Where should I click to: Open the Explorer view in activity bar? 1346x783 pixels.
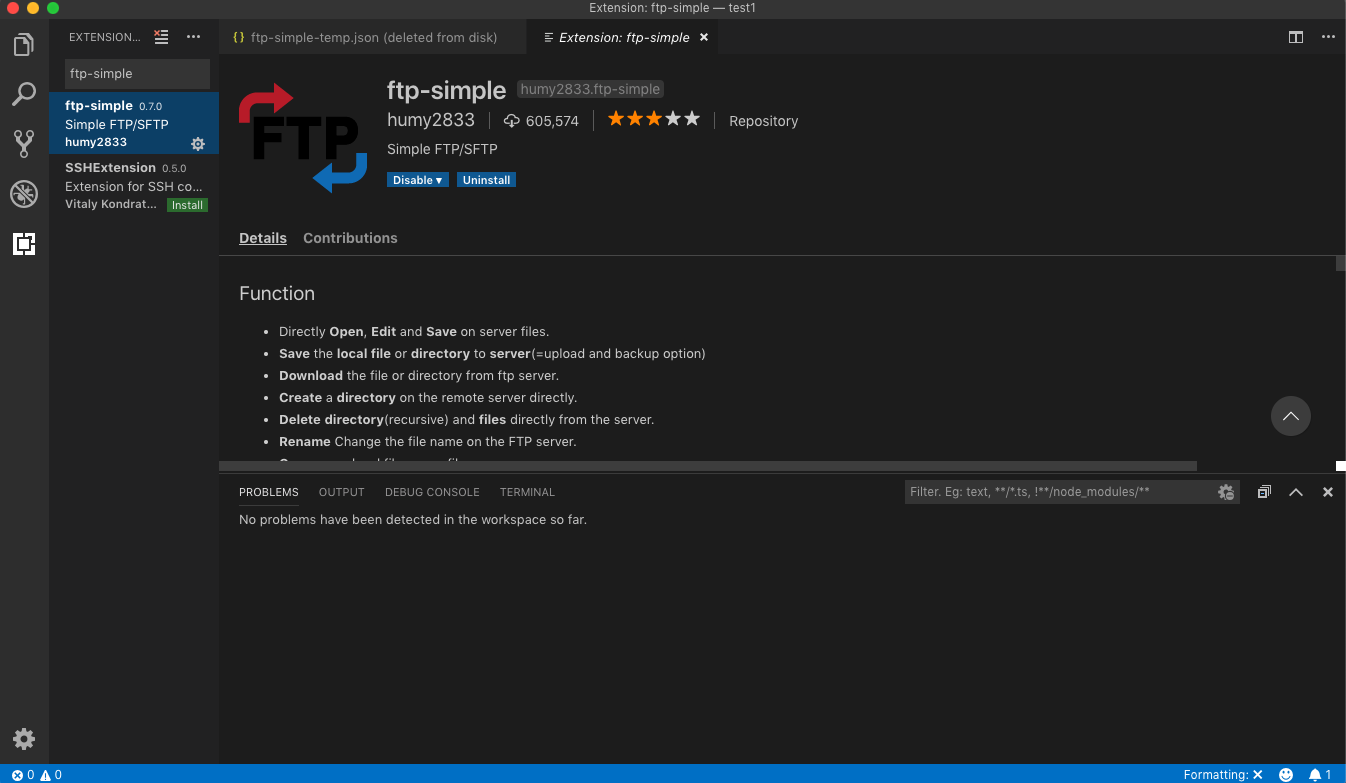tap(24, 45)
